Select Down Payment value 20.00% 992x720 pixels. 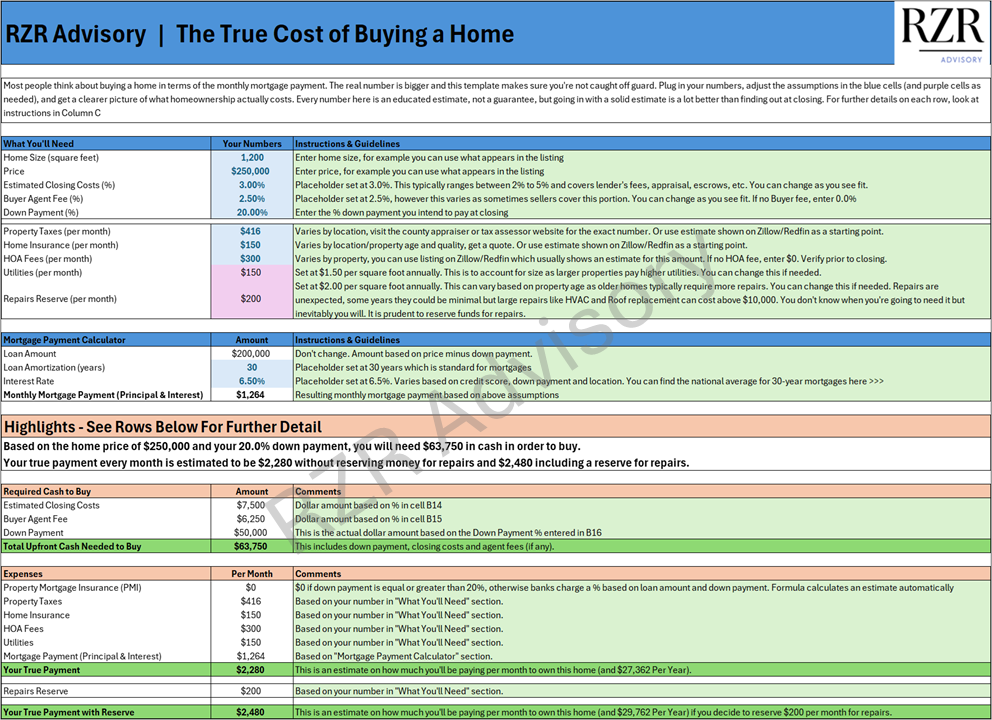252,213
